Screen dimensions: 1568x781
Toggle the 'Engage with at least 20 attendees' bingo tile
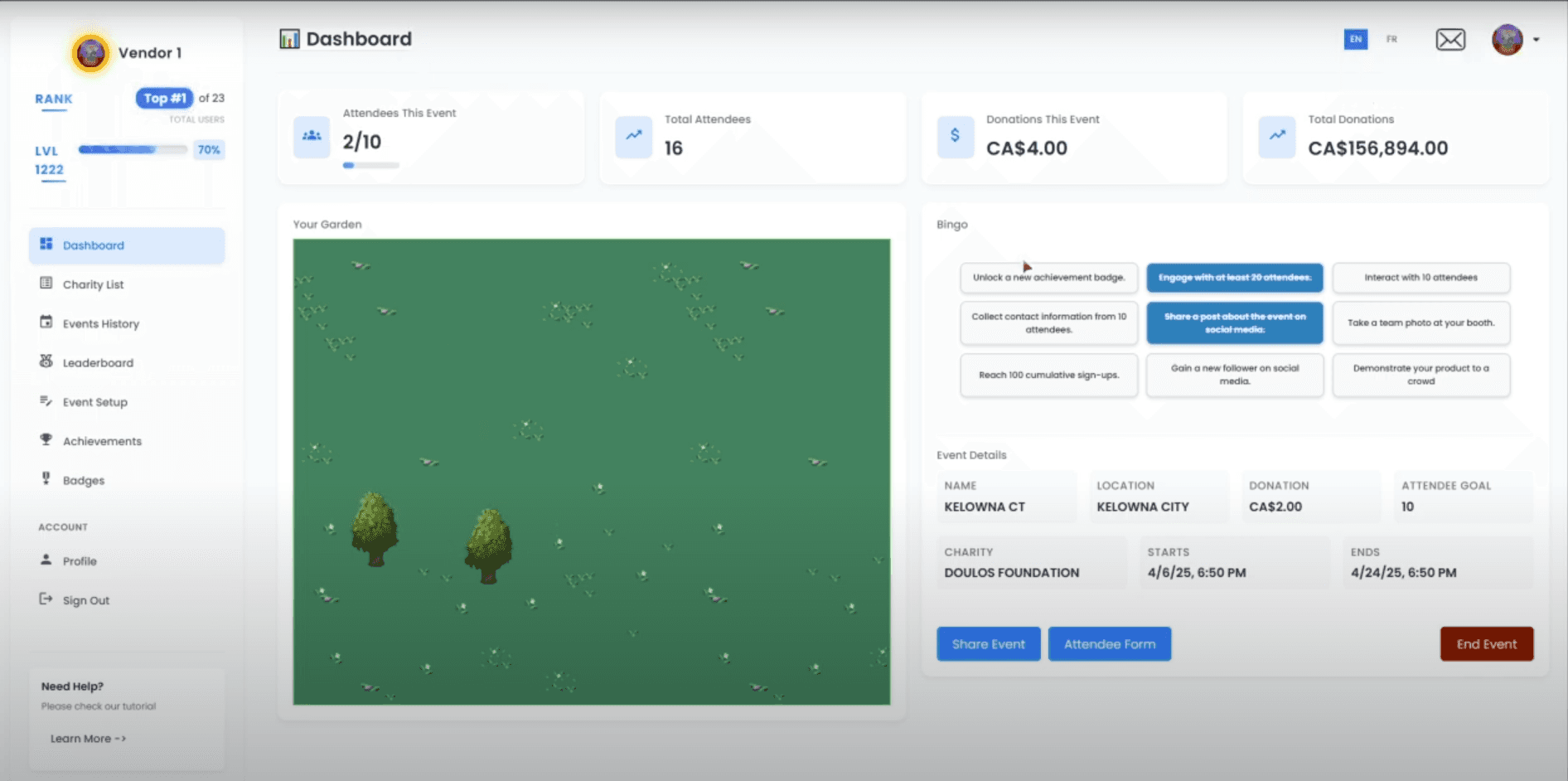point(1234,278)
